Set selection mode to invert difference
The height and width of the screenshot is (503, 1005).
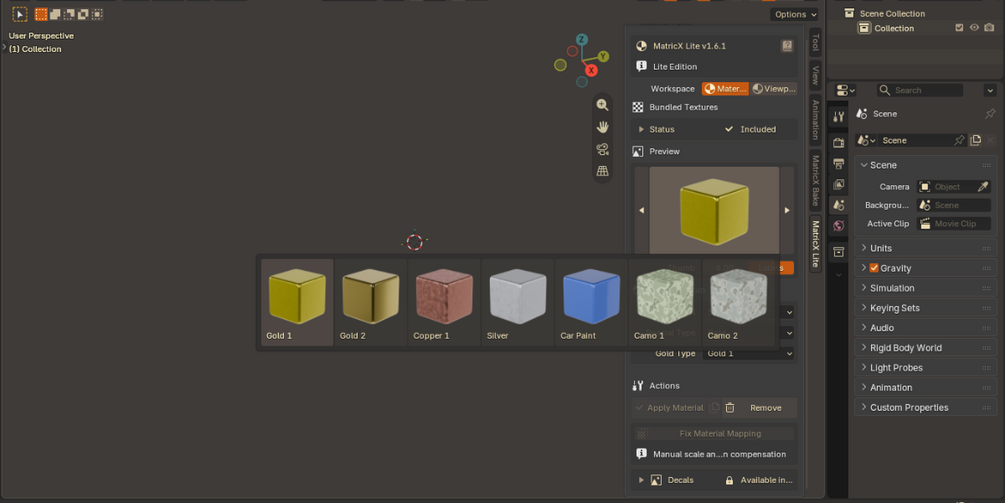[x=83, y=14]
